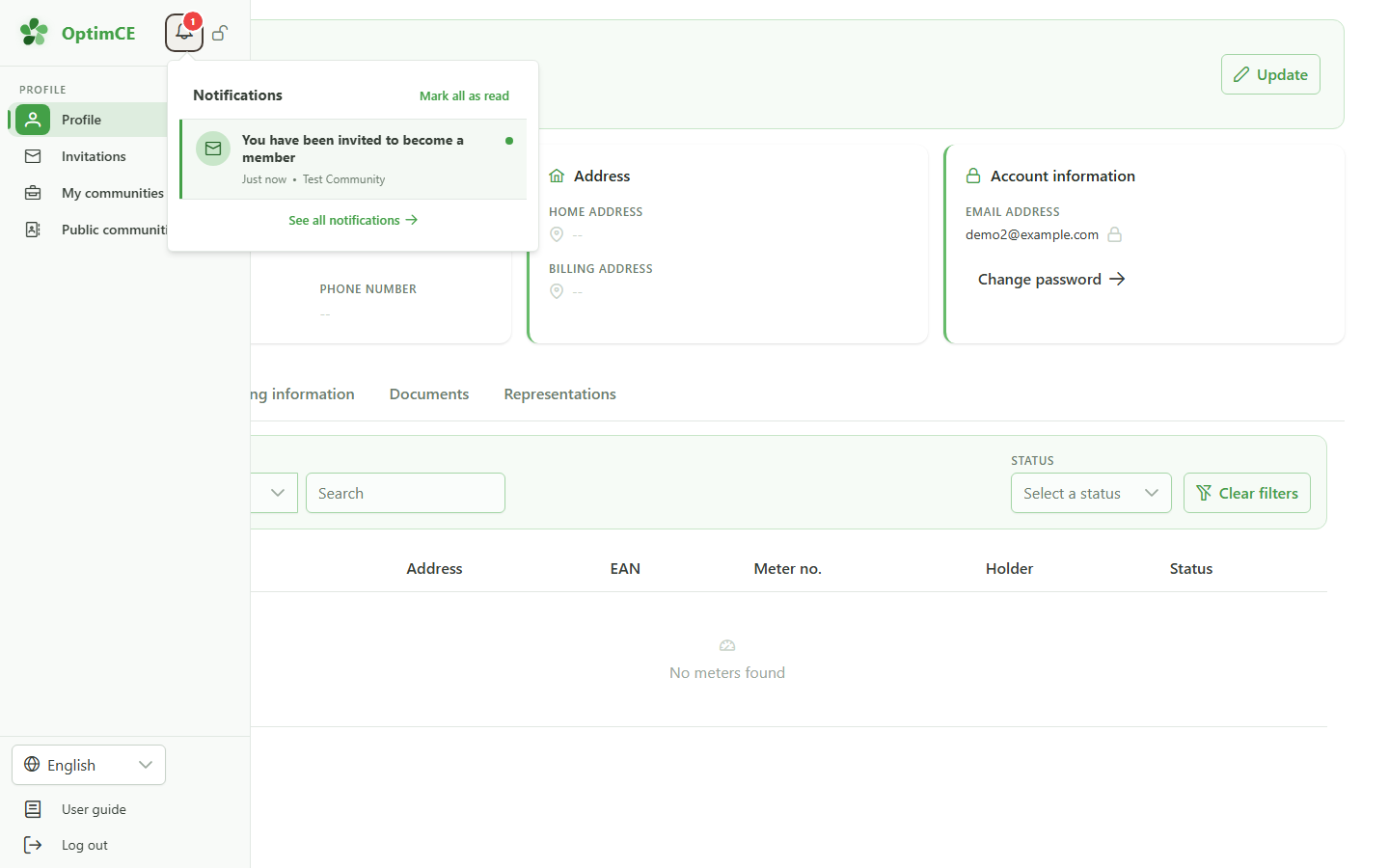Click the Public communities contact-book icon
Viewport: 1389px width, 868px height.
(x=33, y=230)
